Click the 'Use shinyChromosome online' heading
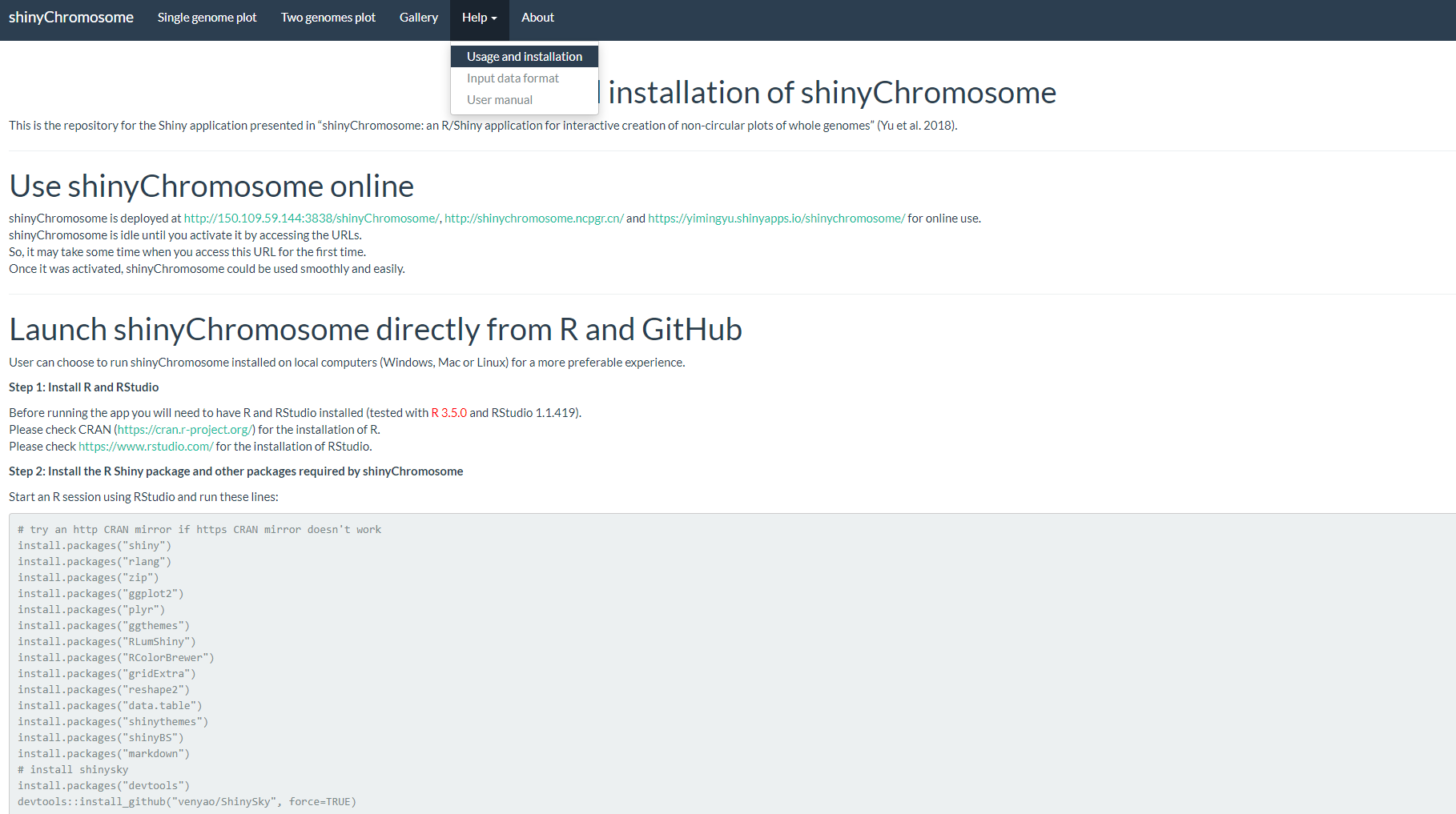Image resolution: width=1456 pixels, height=814 pixels. [211, 186]
